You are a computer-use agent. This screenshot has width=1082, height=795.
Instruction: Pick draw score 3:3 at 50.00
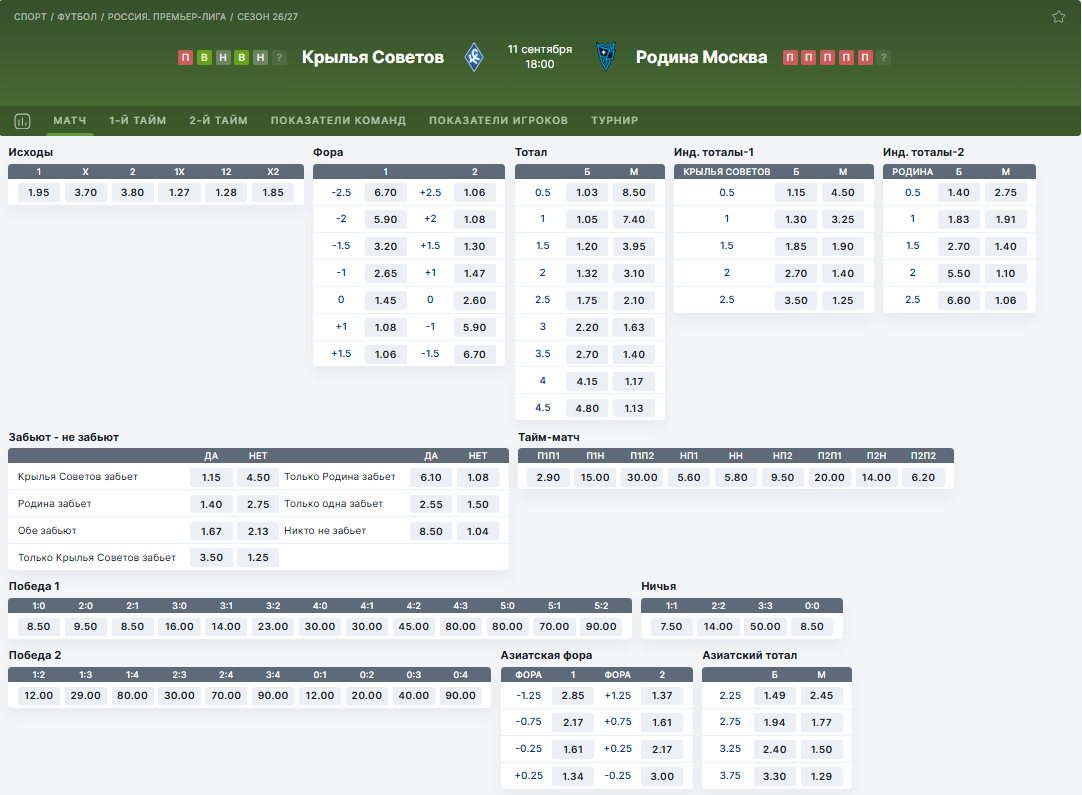tap(765, 627)
